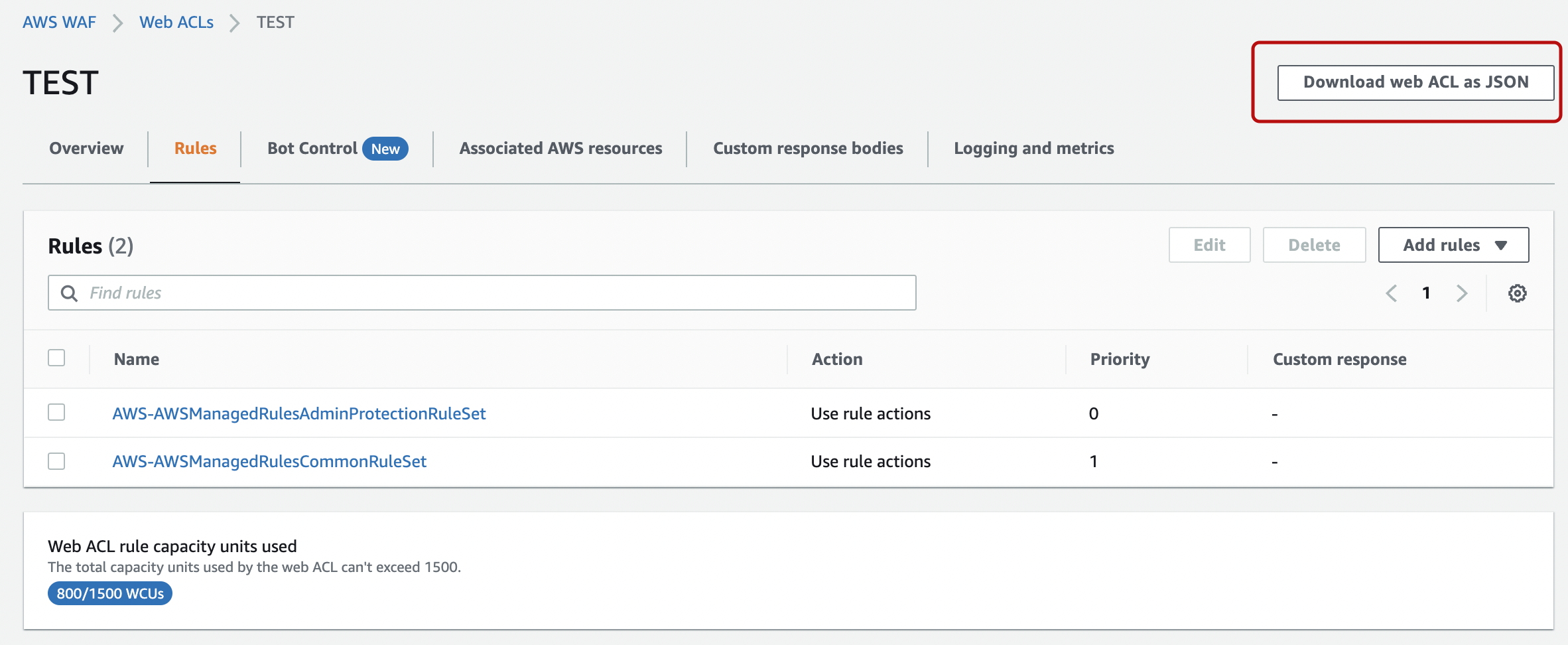Click the search magnifier icon in Find rules
The image size is (1568, 645).
(69, 293)
